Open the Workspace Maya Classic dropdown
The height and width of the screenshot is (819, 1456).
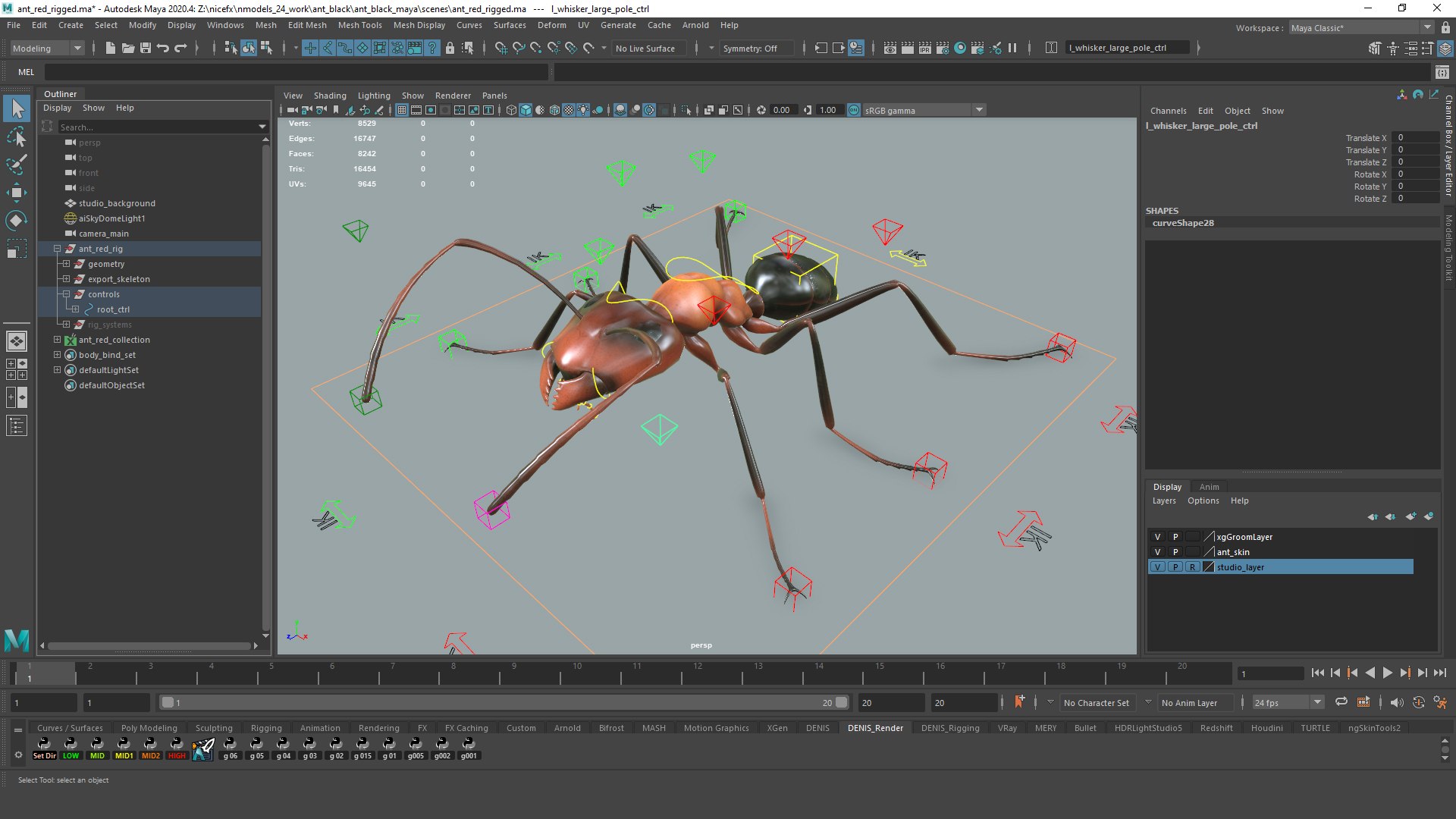[x=1360, y=28]
